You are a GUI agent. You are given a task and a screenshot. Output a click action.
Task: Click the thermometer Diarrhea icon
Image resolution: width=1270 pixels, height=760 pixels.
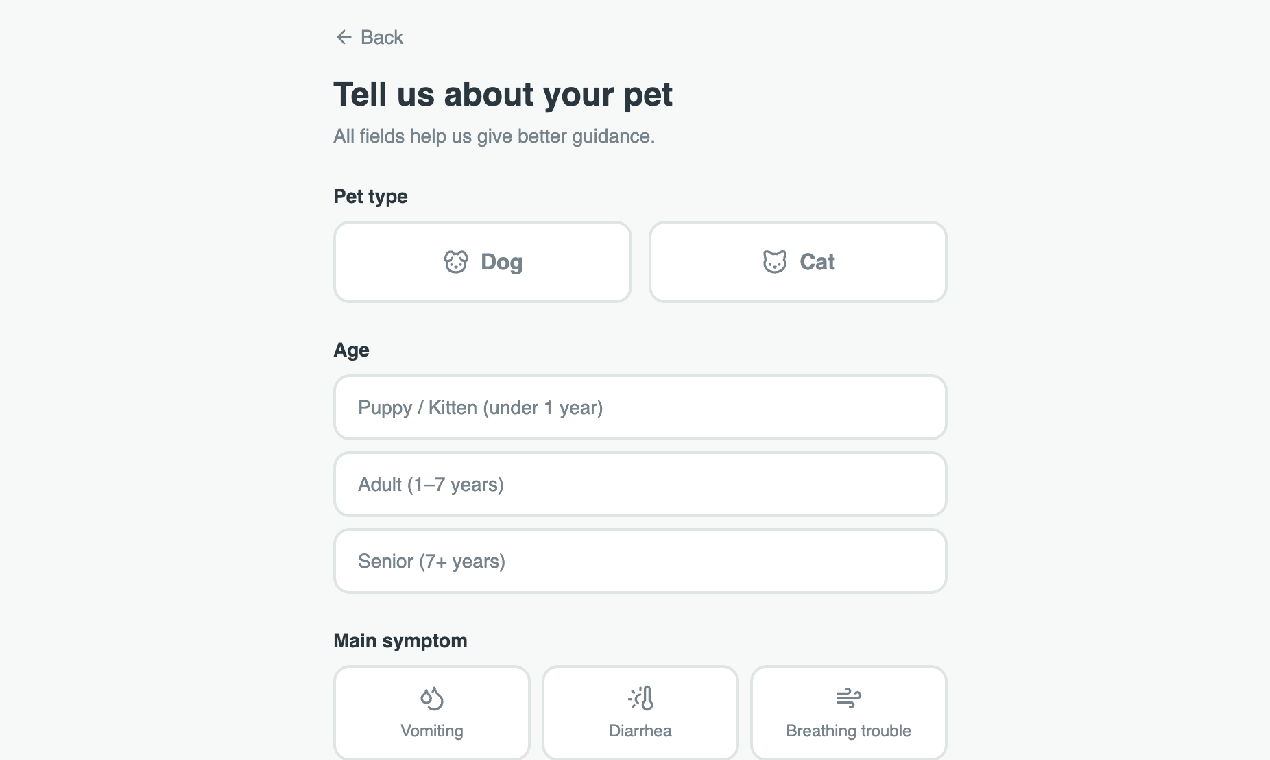click(640, 698)
